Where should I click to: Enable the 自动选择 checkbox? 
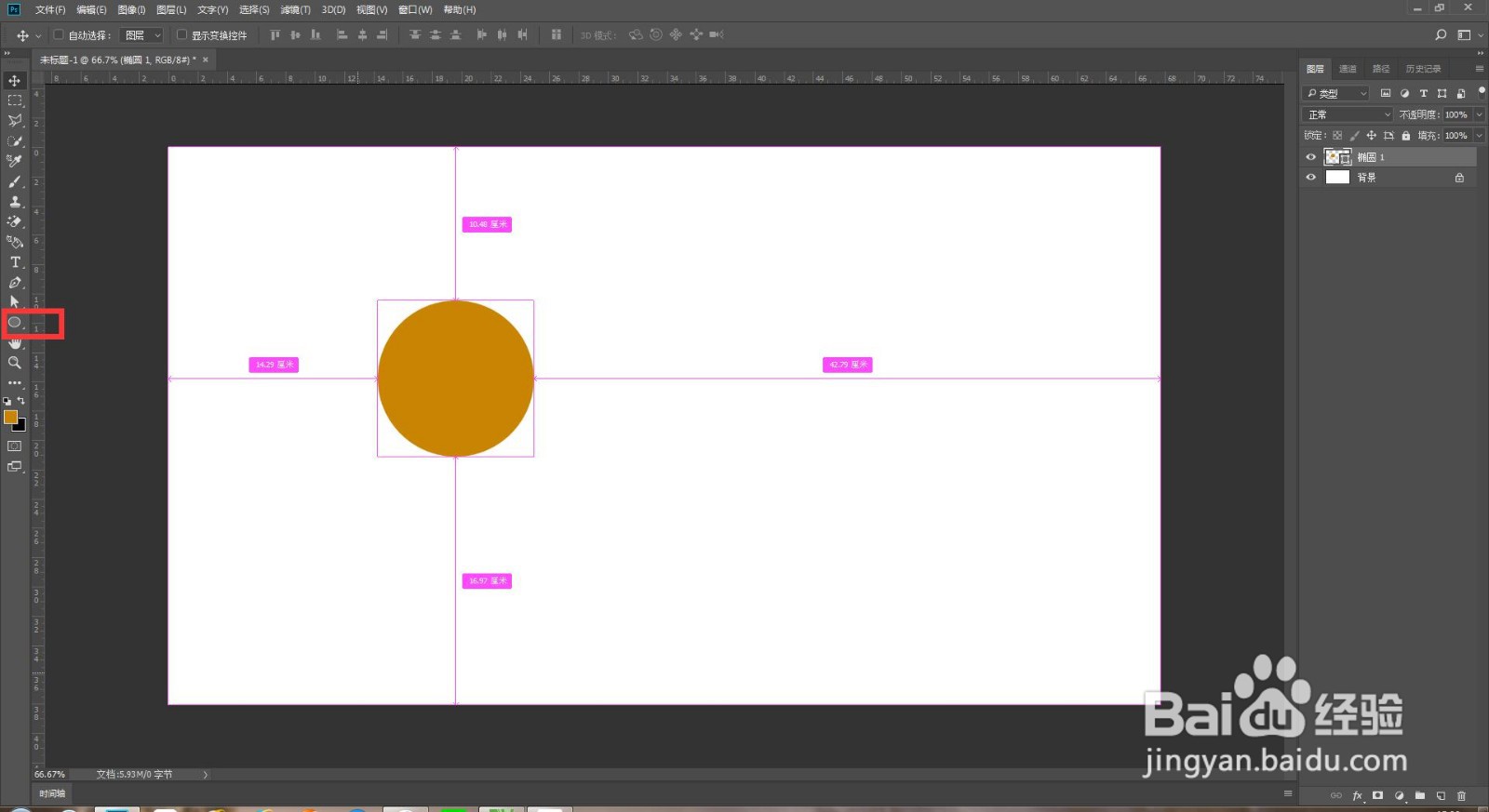[59, 35]
